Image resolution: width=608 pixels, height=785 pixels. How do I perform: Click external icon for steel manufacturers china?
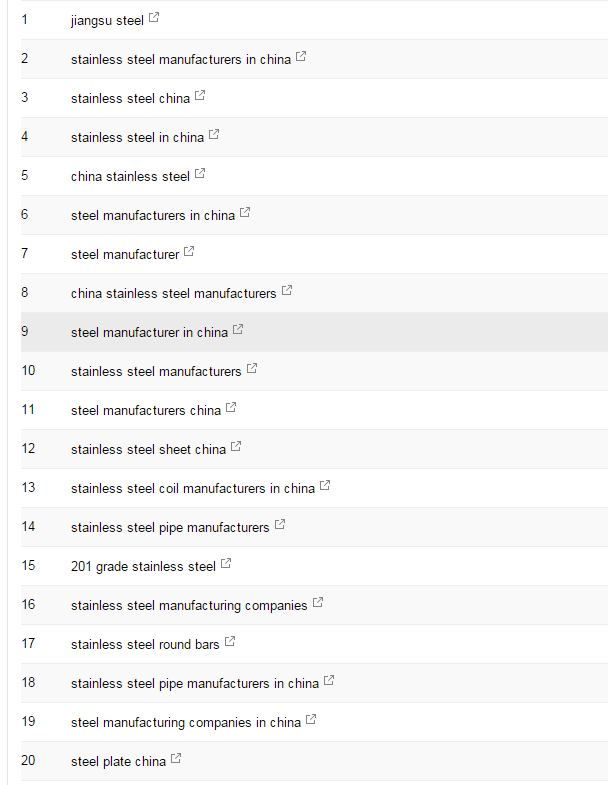pyautogui.click(x=231, y=408)
